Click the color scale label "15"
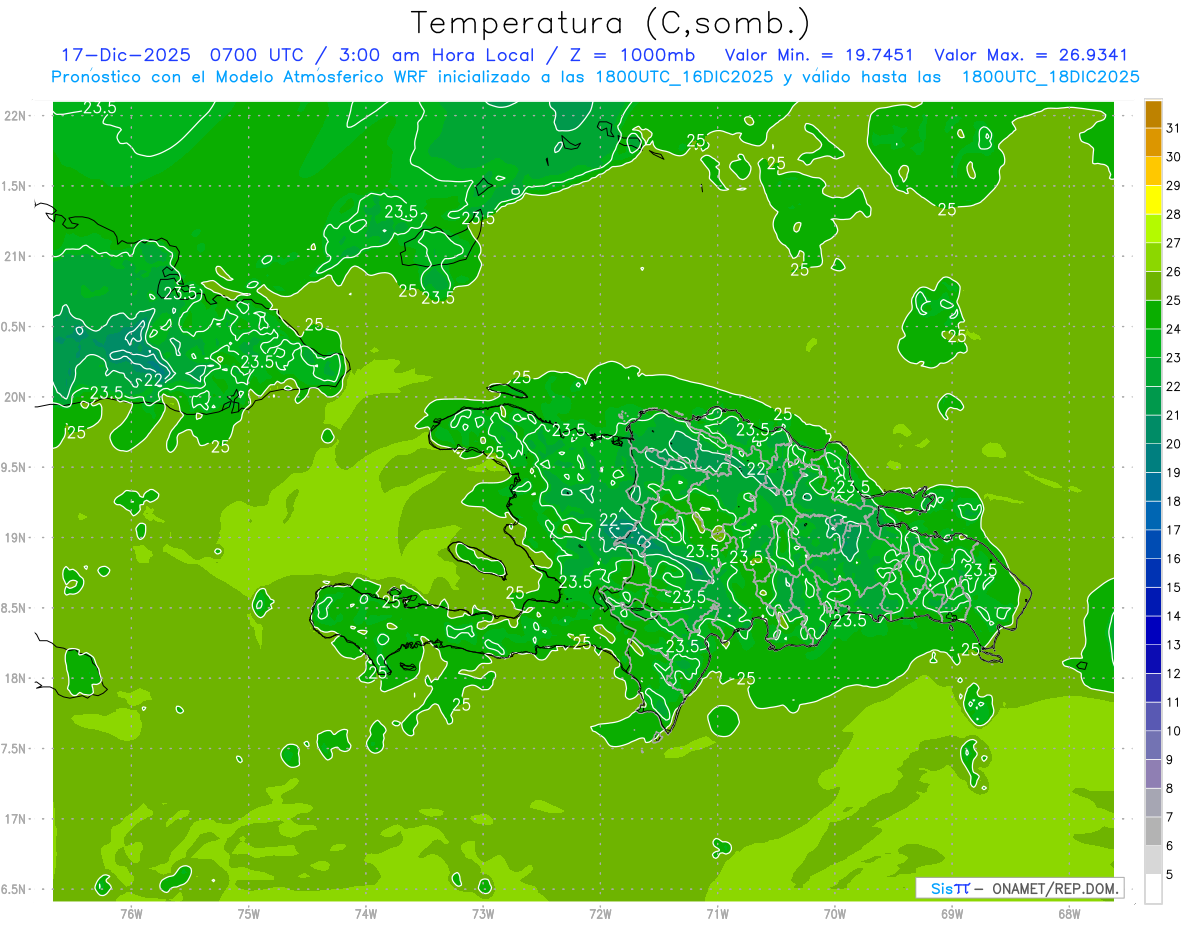 coord(1173,588)
